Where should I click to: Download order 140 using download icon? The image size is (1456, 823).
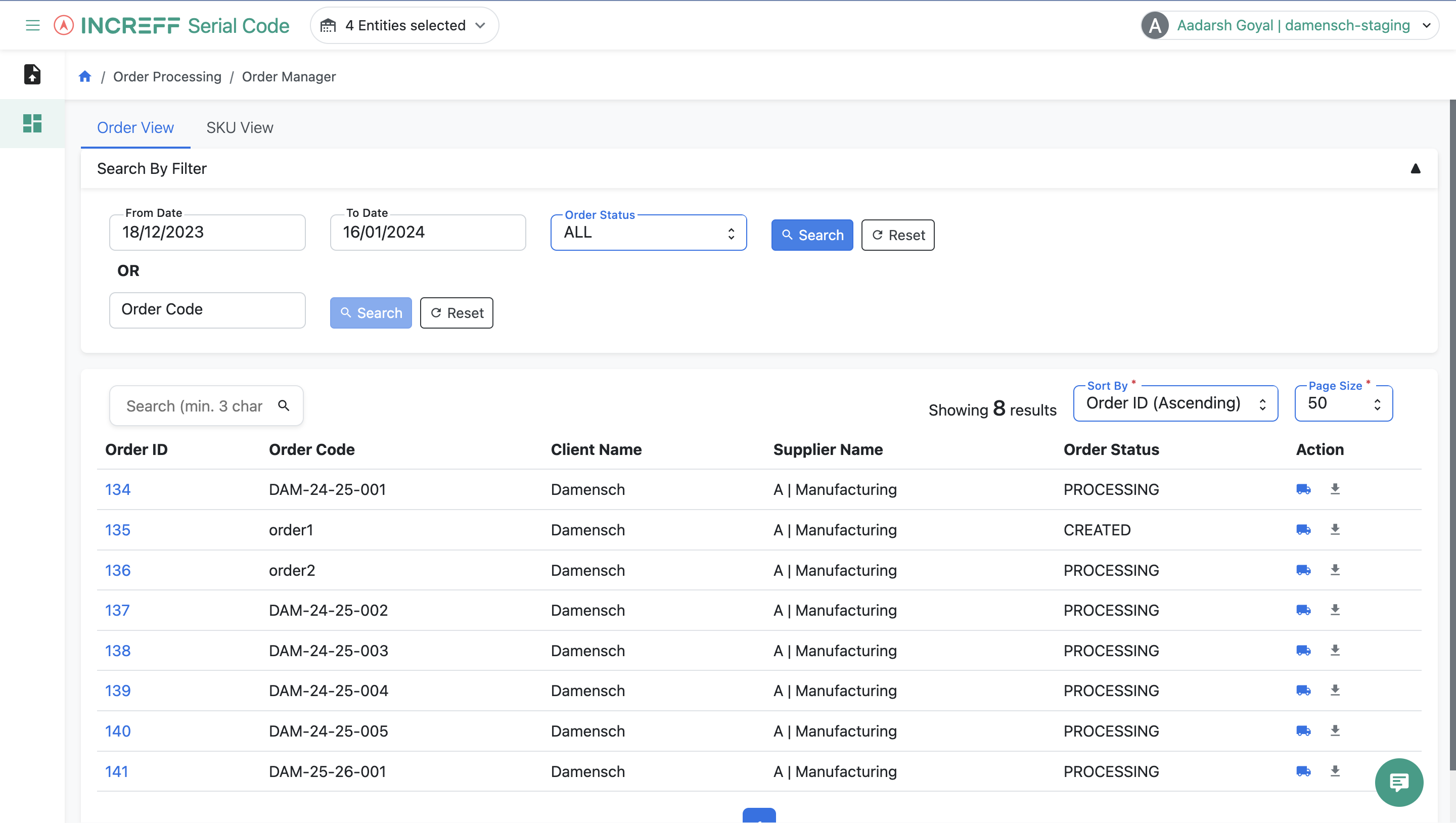[x=1335, y=731]
